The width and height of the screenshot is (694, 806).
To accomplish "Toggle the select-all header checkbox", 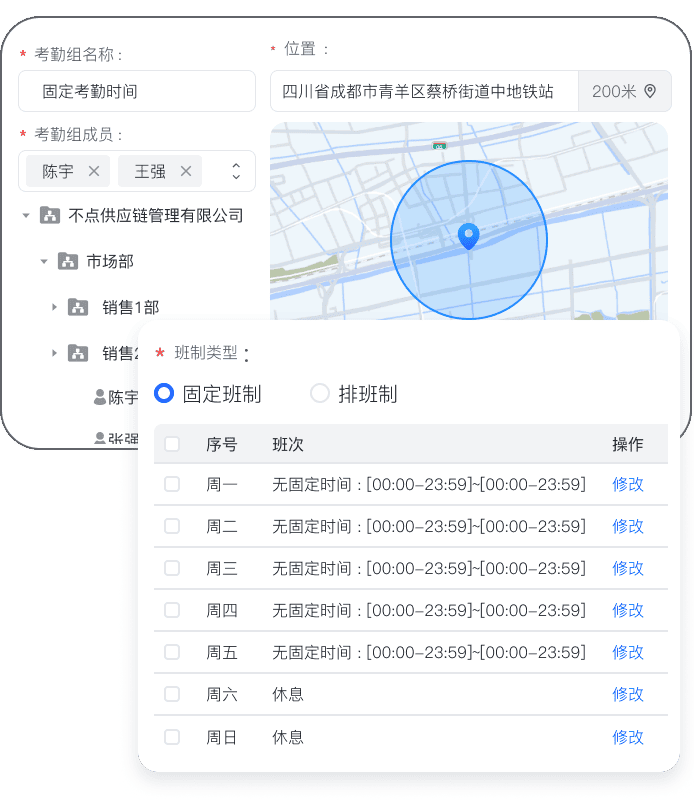I will [x=172, y=444].
